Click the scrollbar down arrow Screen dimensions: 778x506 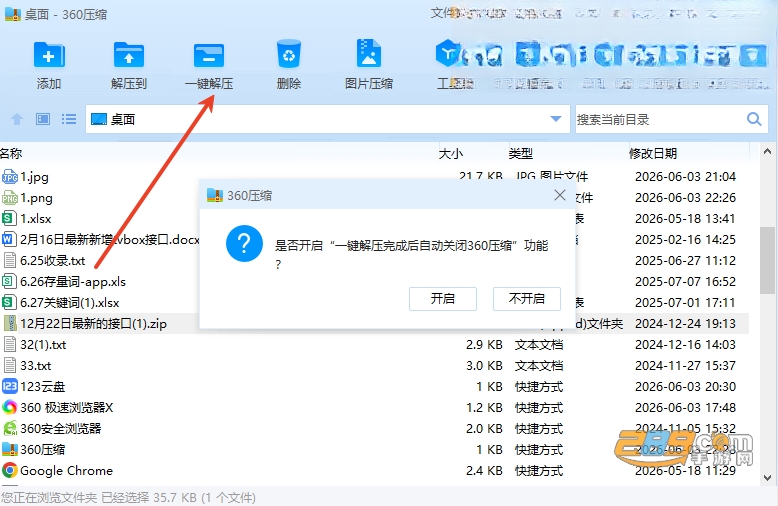click(x=767, y=478)
